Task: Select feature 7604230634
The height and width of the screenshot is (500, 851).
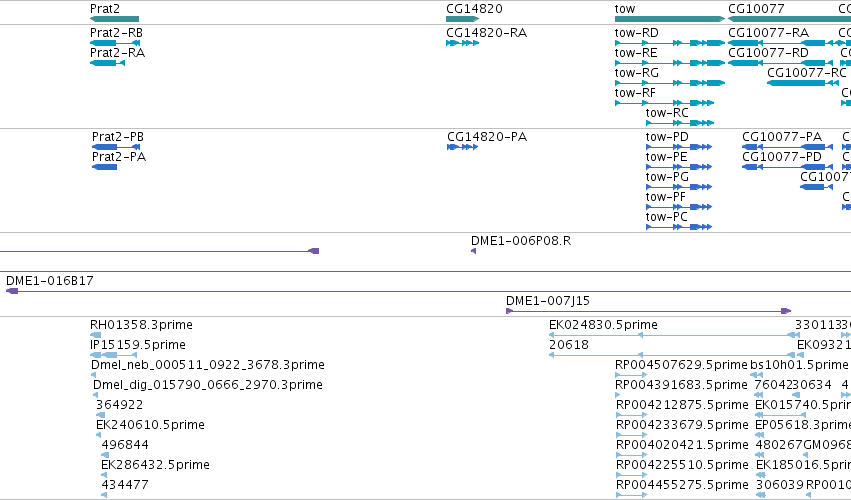Action: pos(793,385)
